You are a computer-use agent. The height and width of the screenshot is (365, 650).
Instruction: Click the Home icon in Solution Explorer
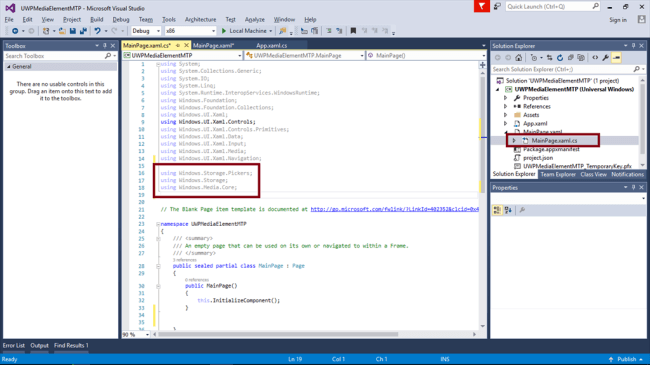(x=519, y=58)
